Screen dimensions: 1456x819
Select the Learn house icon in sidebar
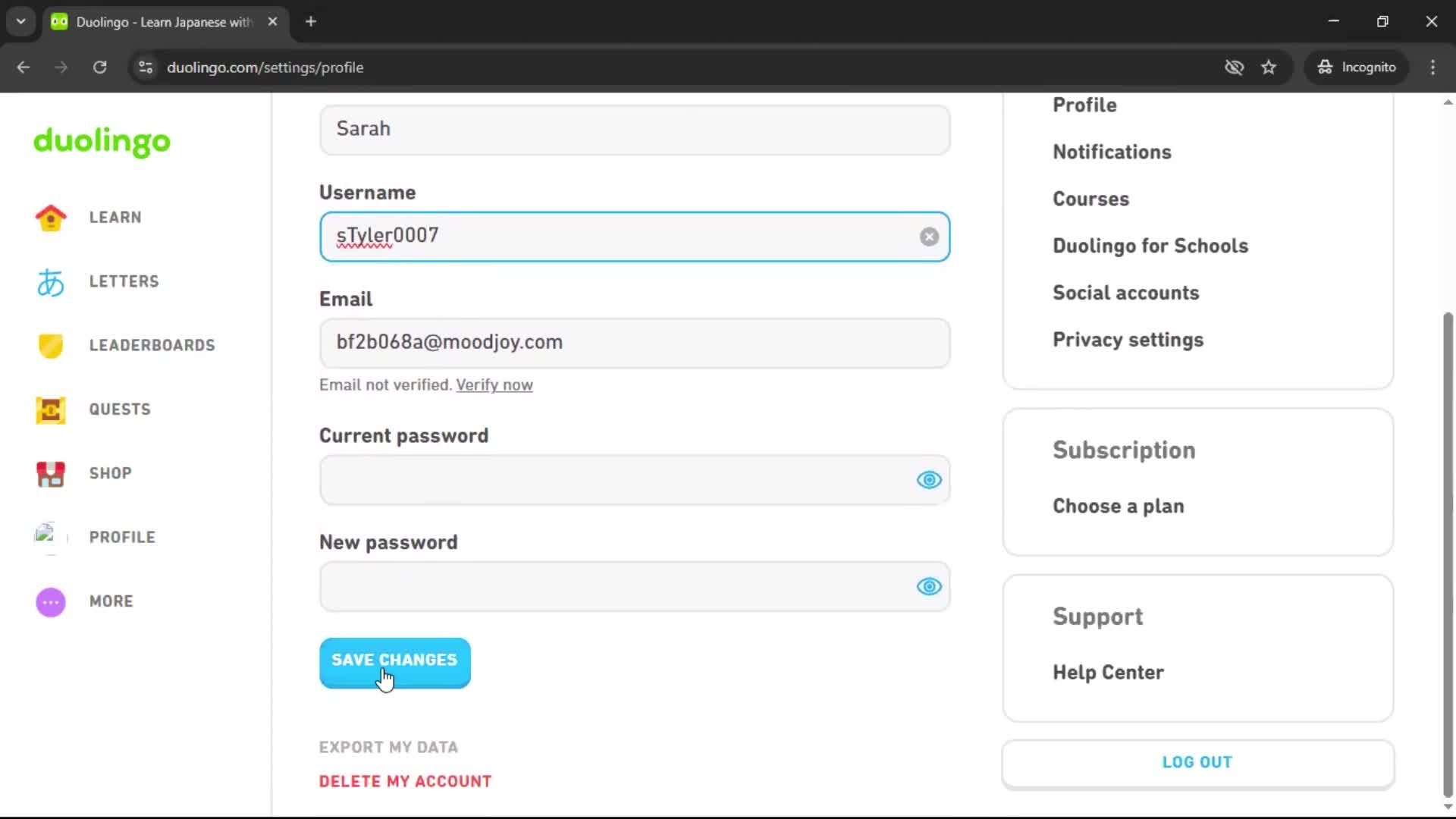pos(49,218)
